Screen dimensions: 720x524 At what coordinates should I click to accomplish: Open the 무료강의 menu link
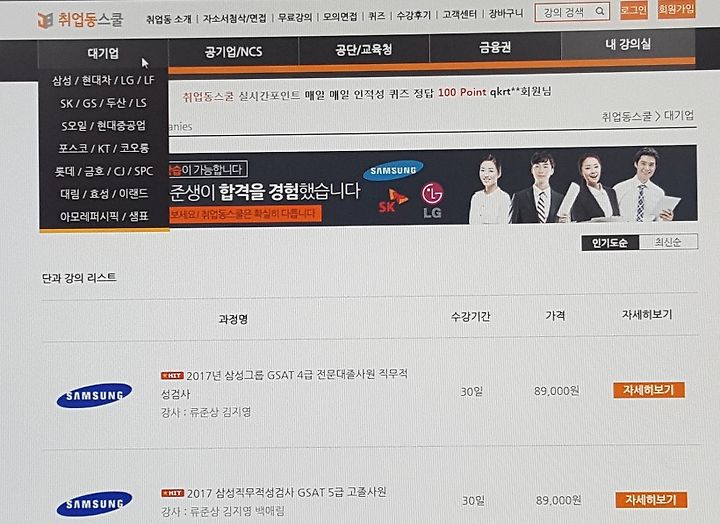click(295, 17)
